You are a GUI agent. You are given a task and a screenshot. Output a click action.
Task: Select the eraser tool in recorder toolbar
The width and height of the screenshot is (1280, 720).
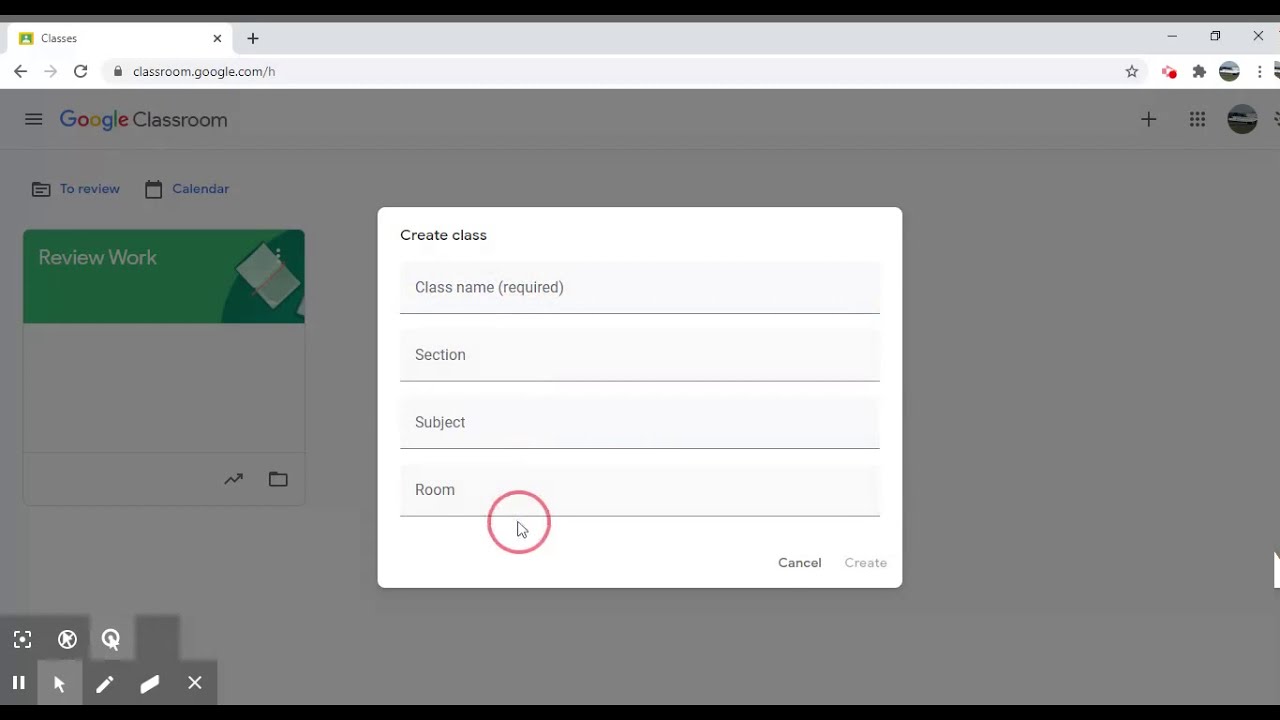[x=149, y=683]
